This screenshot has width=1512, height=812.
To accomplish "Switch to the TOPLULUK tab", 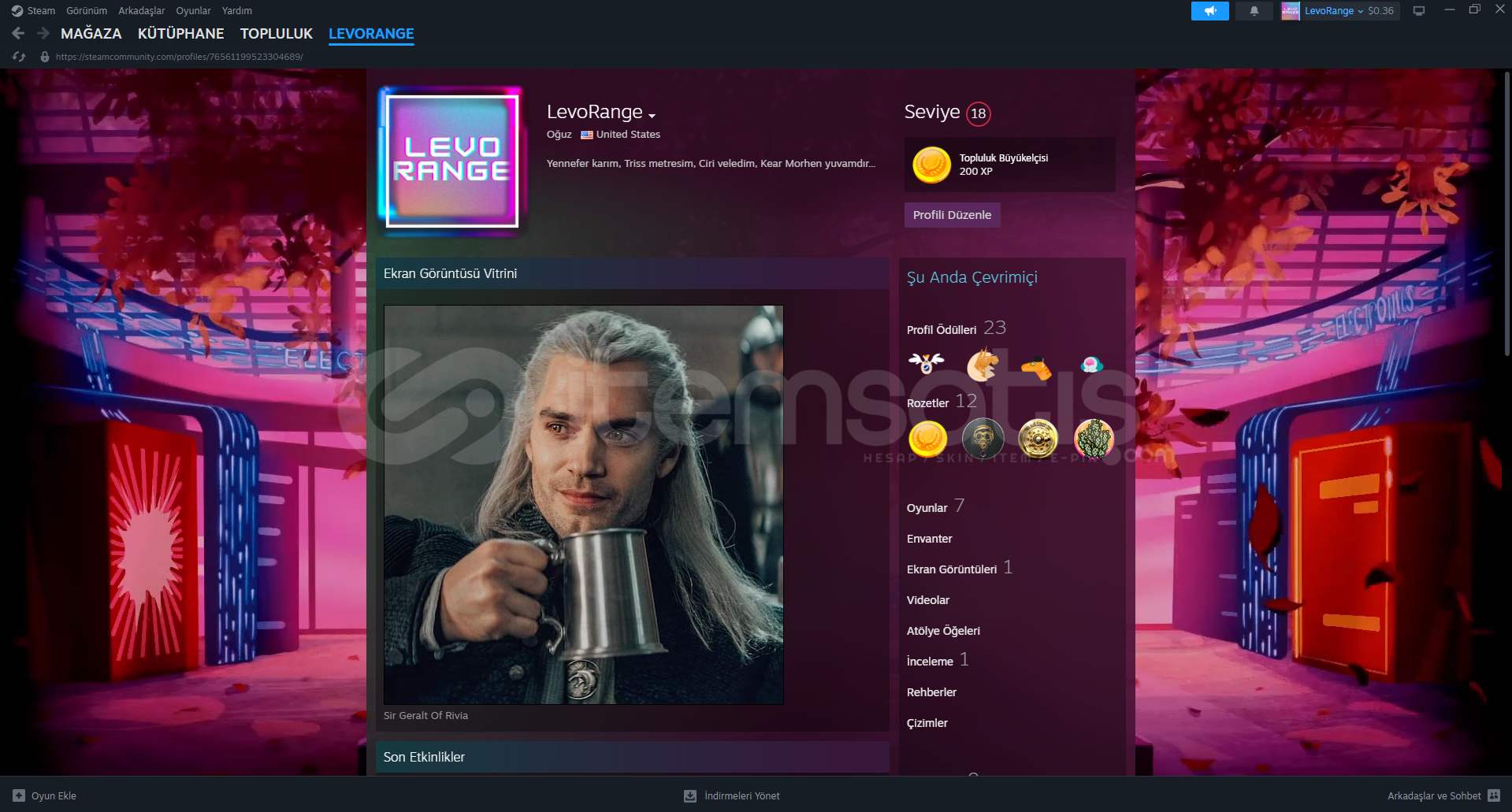I will click(x=277, y=34).
